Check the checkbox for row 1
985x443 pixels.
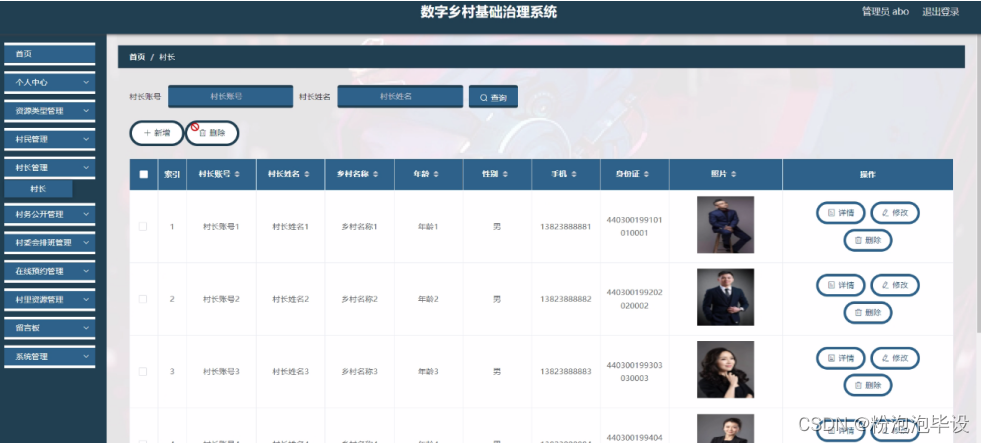click(x=143, y=226)
